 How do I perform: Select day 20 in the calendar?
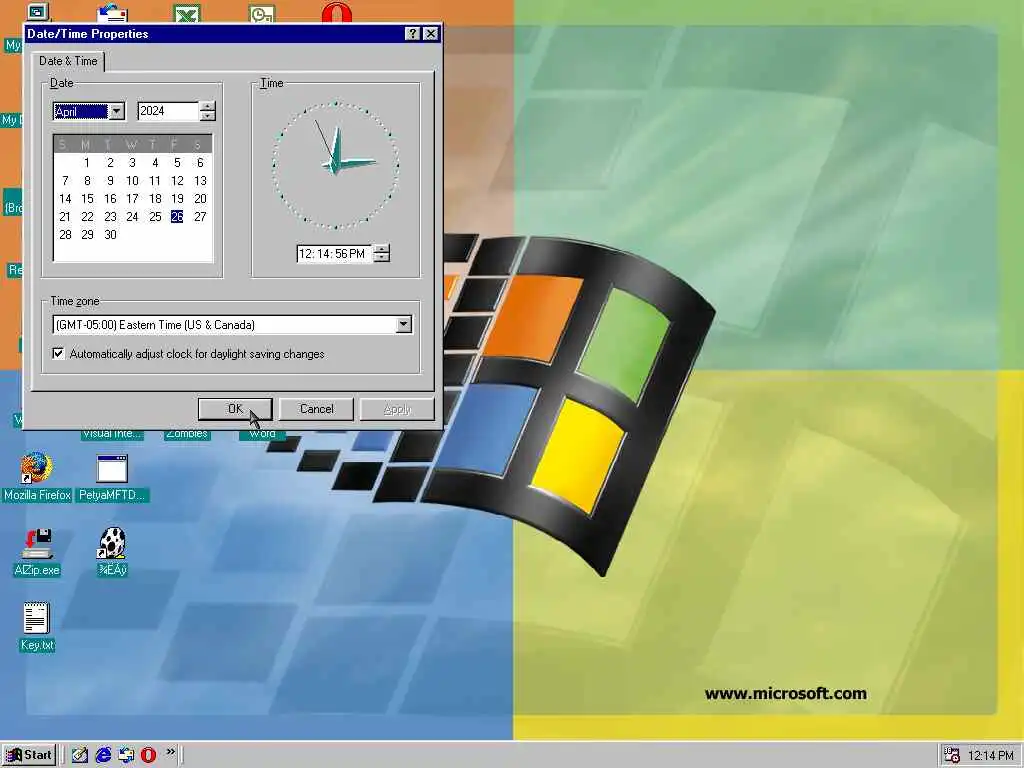200,199
